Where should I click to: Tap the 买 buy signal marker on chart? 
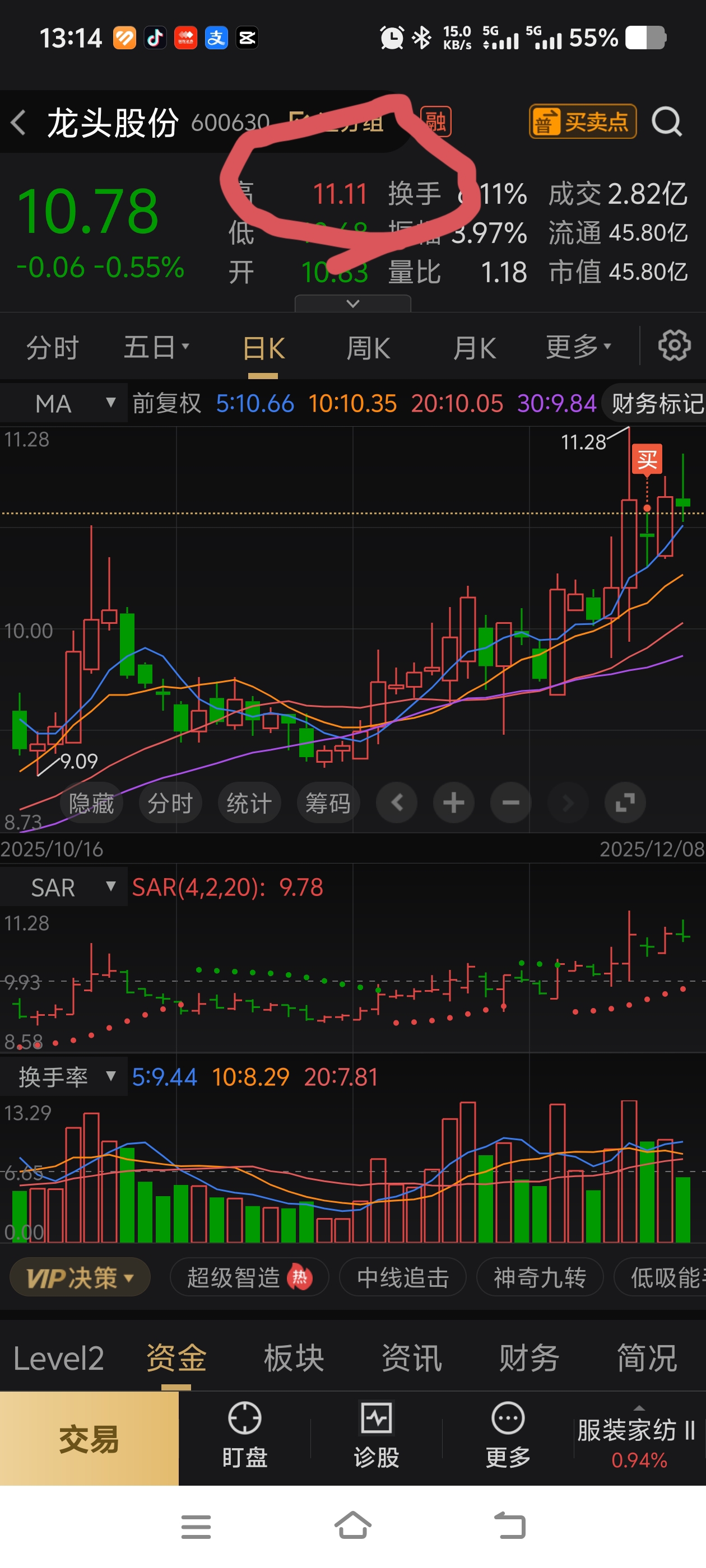tap(647, 460)
